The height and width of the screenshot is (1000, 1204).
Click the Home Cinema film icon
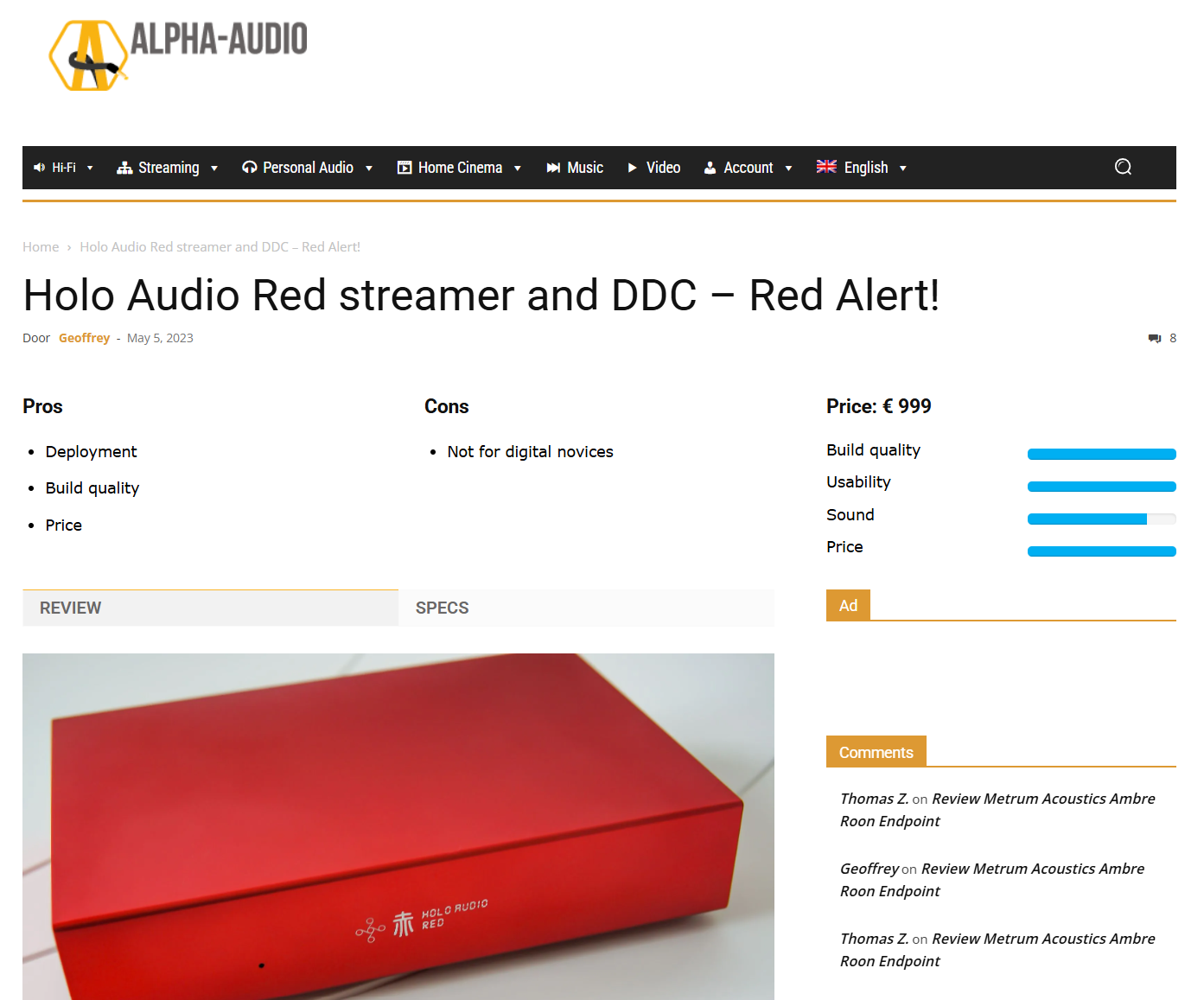405,168
